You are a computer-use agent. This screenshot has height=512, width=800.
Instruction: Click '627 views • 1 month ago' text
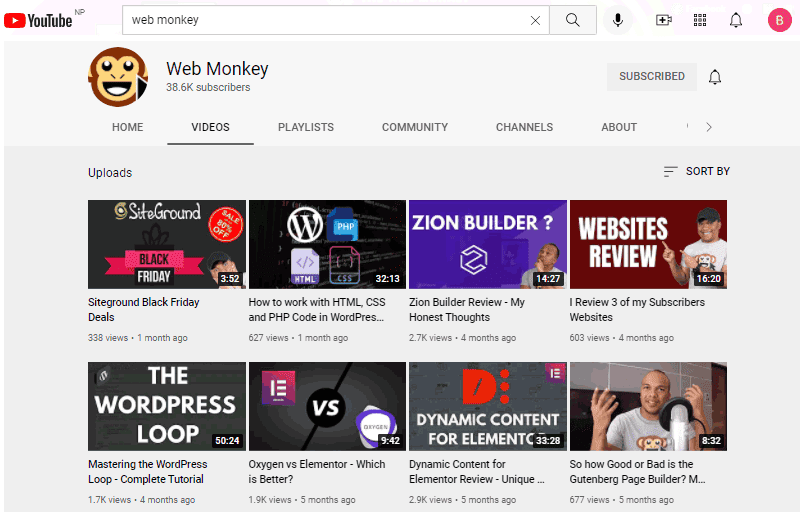pyautogui.click(x=298, y=338)
